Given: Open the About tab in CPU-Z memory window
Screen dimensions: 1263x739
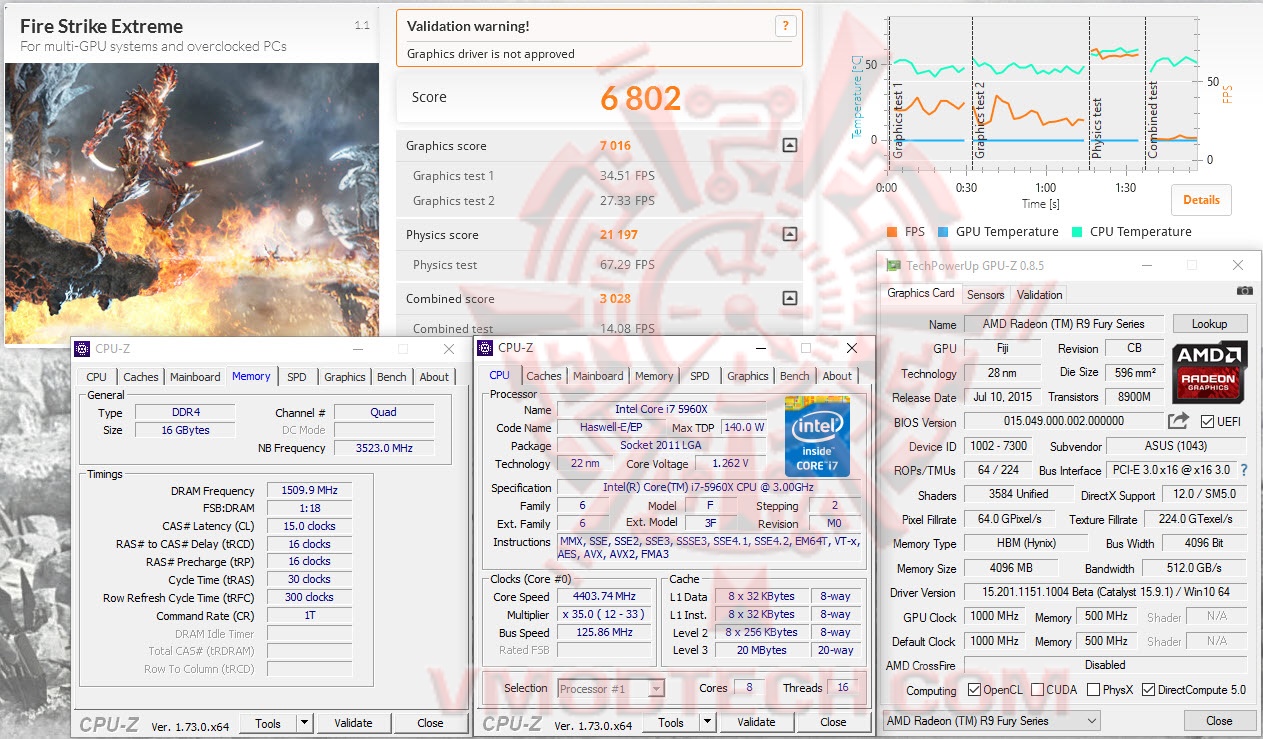Looking at the screenshot, I should pyautogui.click(x=434, y=377).
